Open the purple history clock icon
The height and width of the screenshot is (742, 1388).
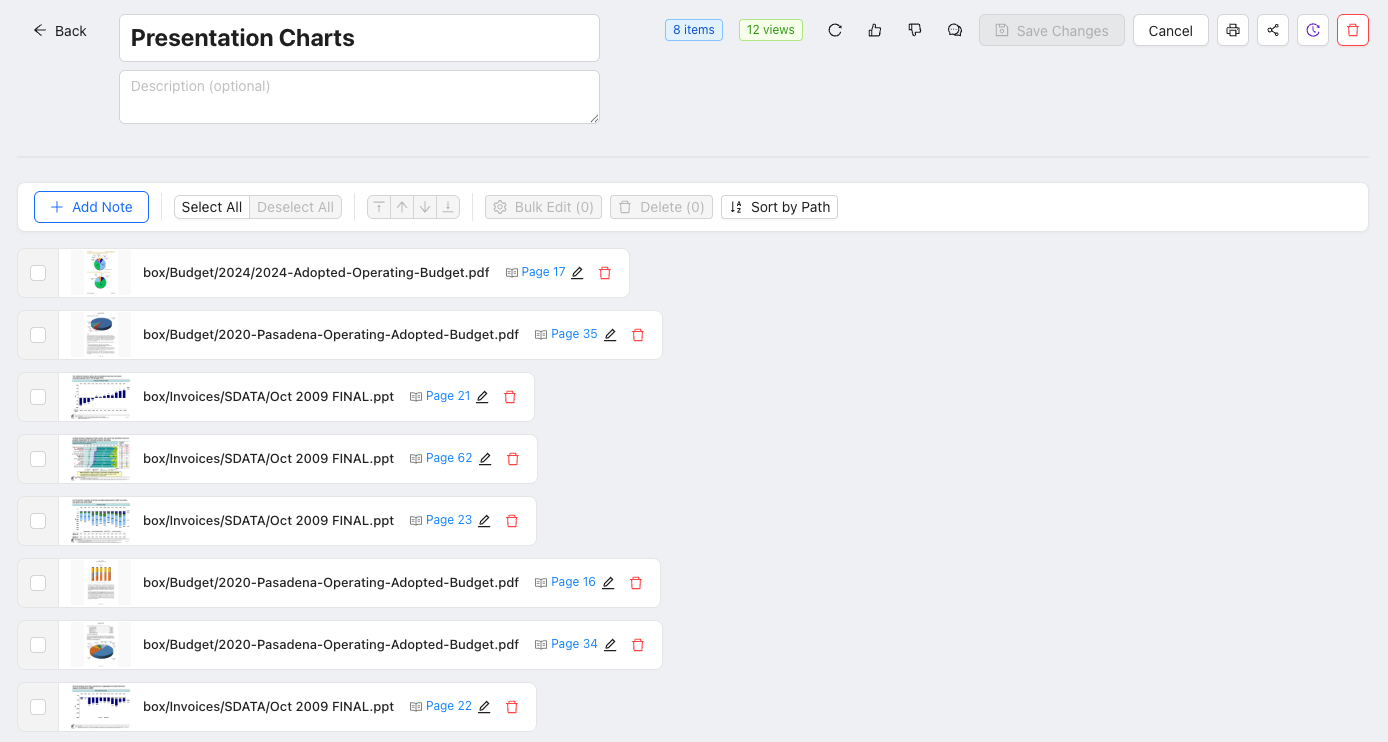[1313, 30]
